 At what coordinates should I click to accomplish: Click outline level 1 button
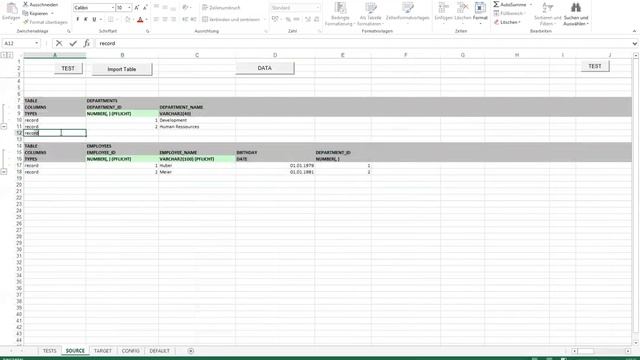point(4,55)
